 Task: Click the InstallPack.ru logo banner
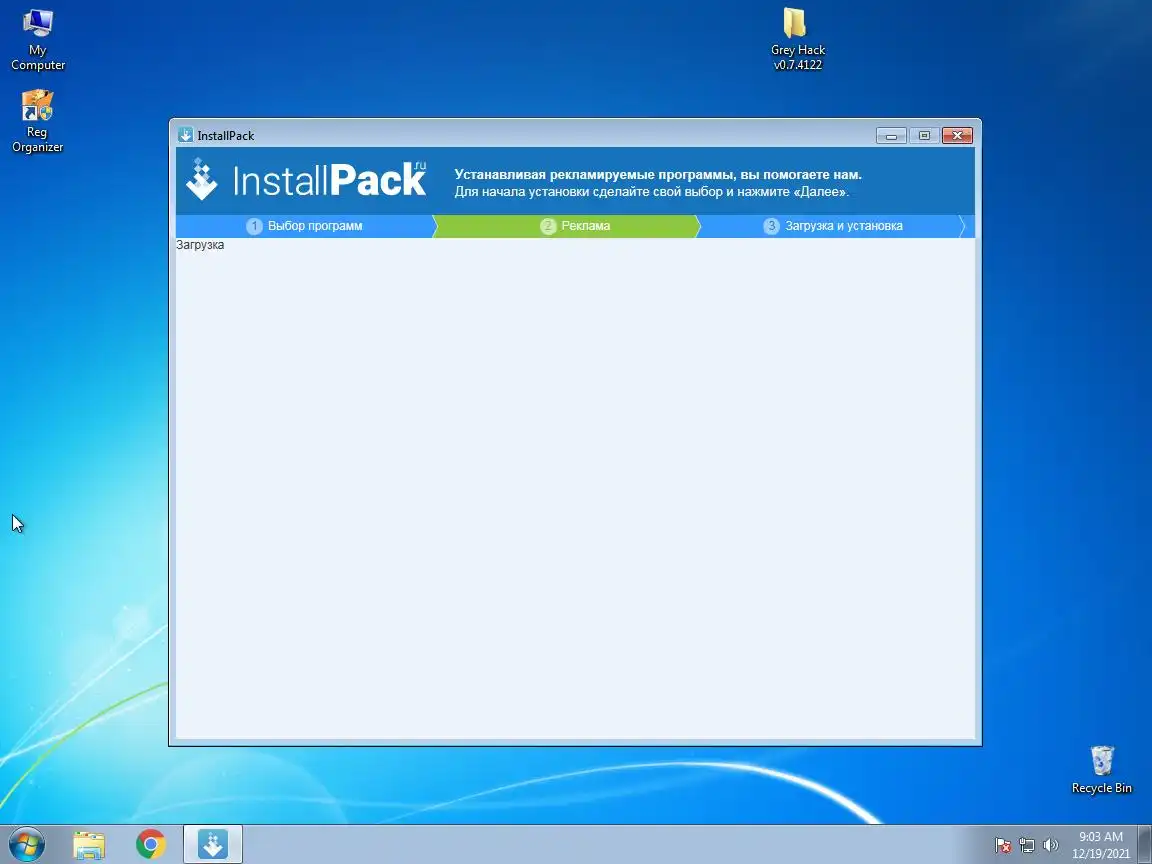pos(306,179)
